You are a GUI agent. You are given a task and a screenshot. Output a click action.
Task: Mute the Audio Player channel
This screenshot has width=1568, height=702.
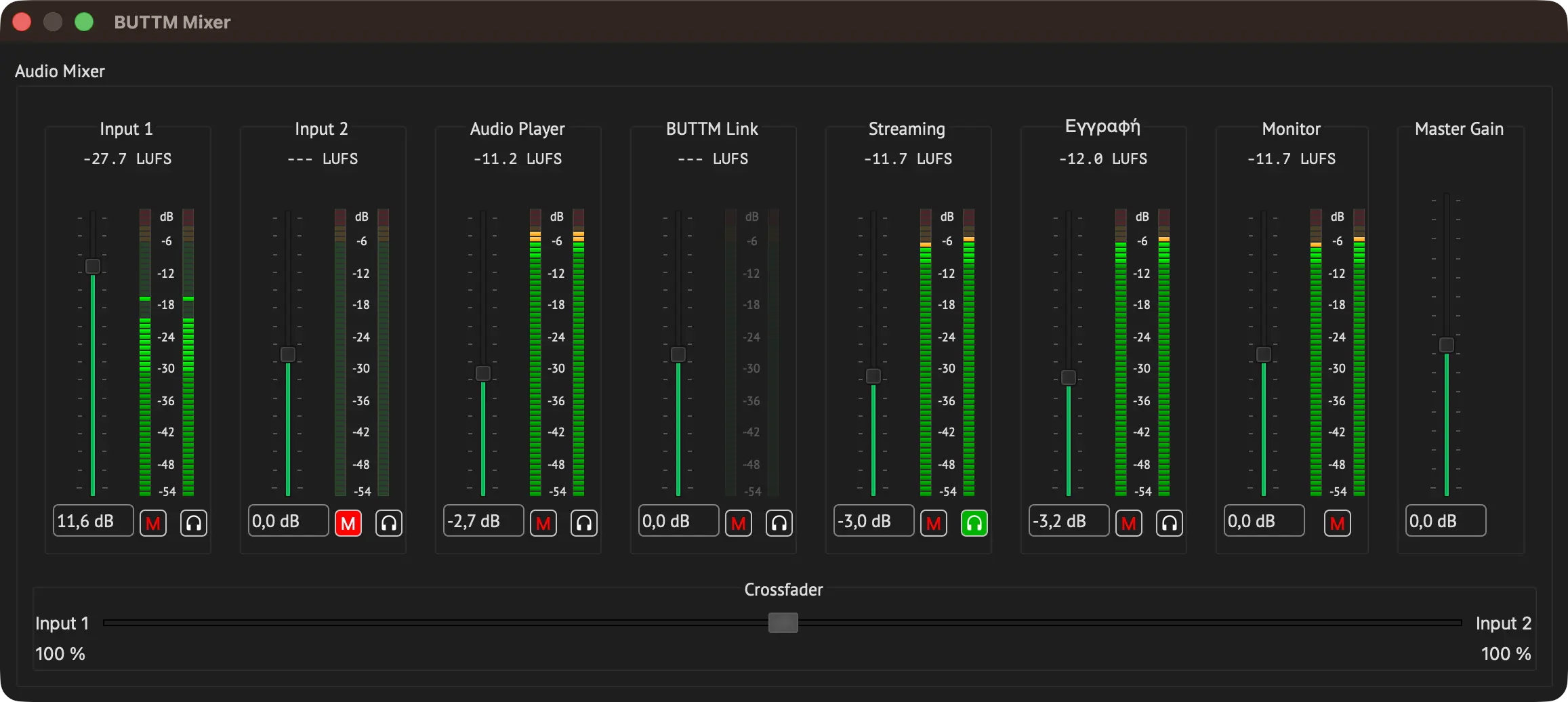pos(543,523)
